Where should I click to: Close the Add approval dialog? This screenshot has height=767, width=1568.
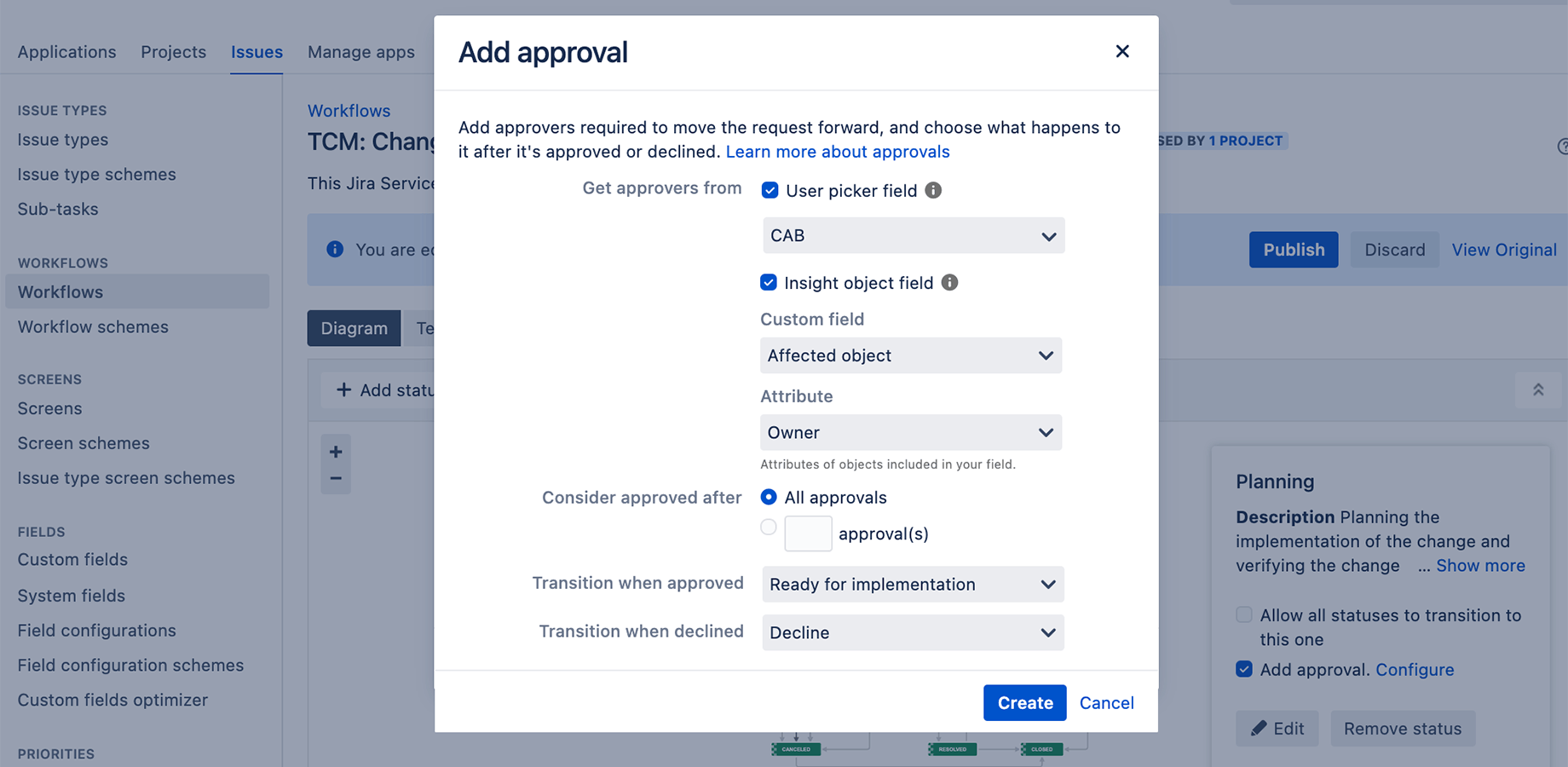pos(1122,51)
